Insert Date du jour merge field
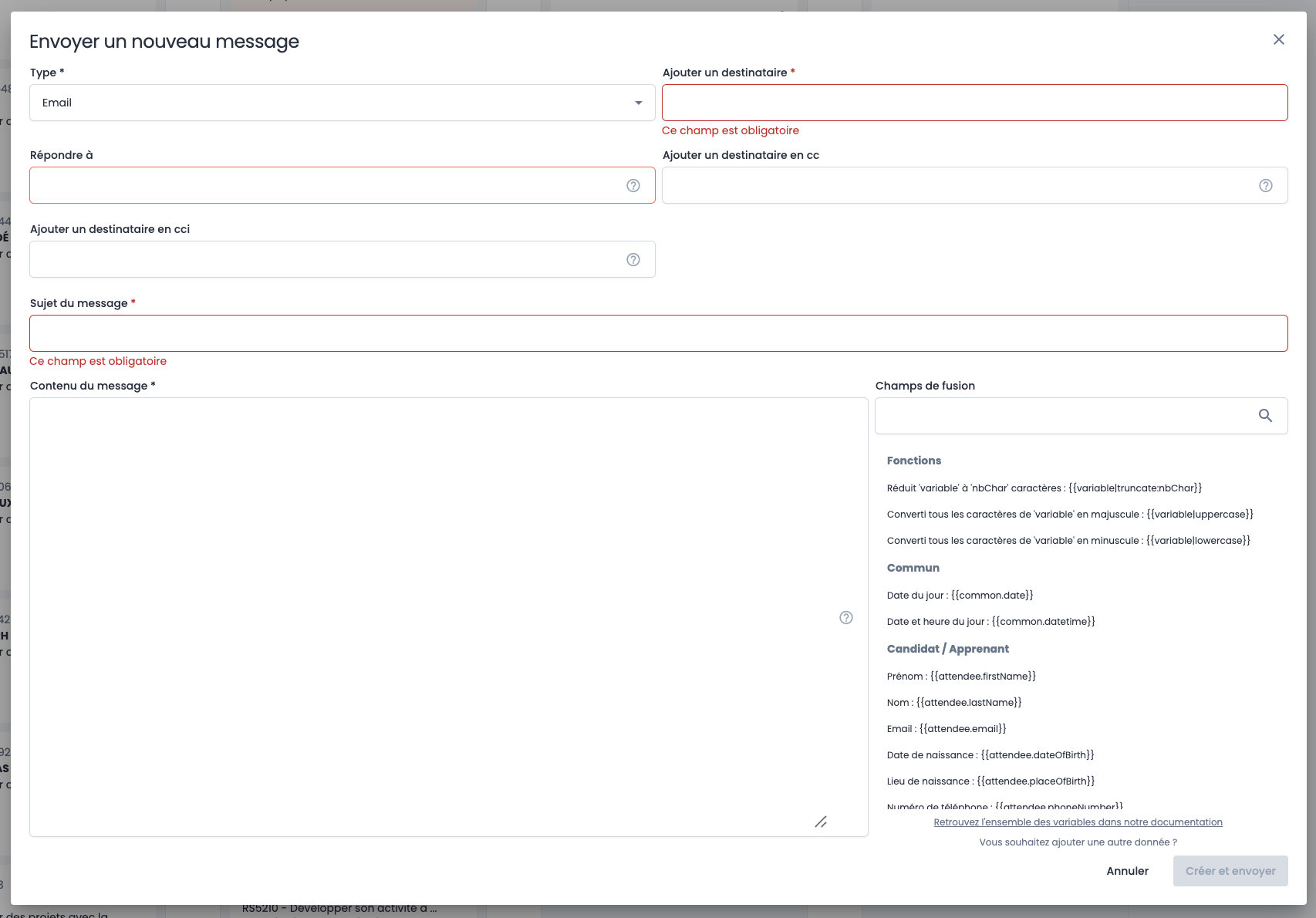This screenshot has height=918, width=1316. (960, 596)
